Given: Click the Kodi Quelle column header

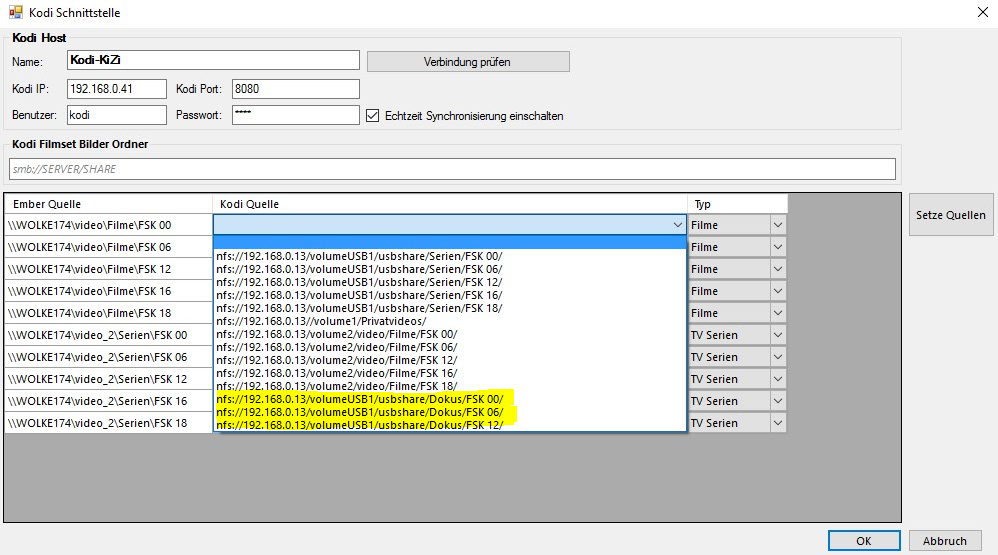Looking at the screenshot, I should coord(450,204).
